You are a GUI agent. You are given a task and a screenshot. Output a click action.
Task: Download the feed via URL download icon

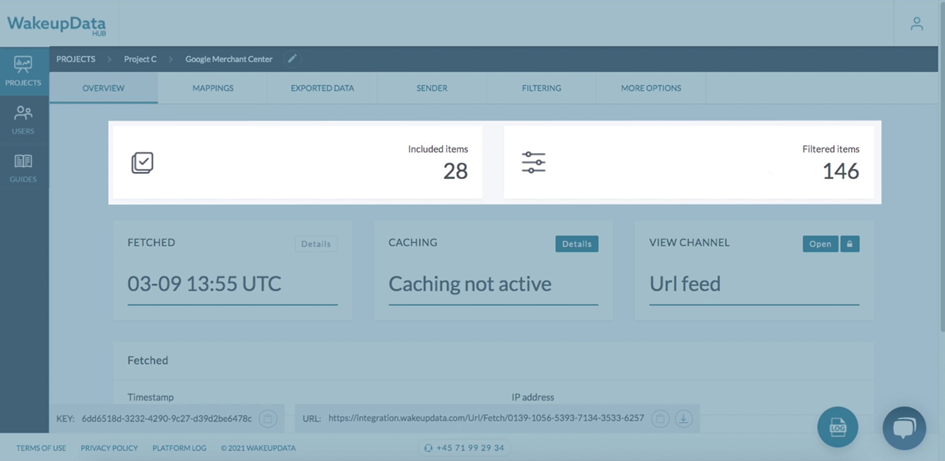click(683, 418)
